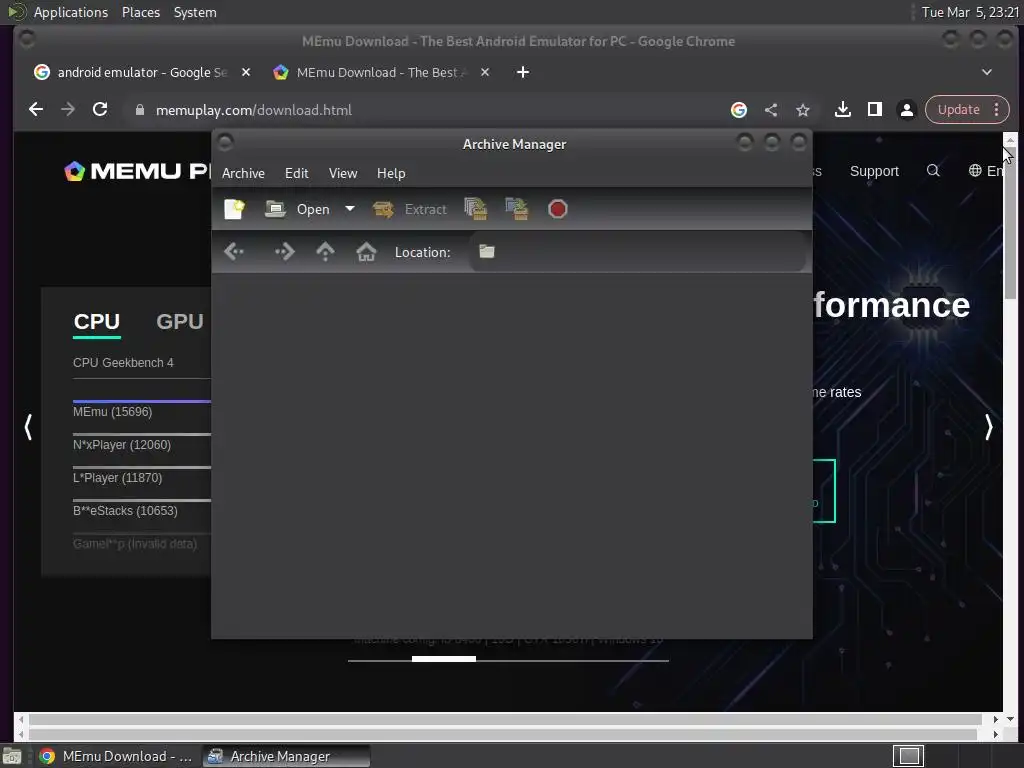Click the Google icon in address bar

(x=739, y=110)
